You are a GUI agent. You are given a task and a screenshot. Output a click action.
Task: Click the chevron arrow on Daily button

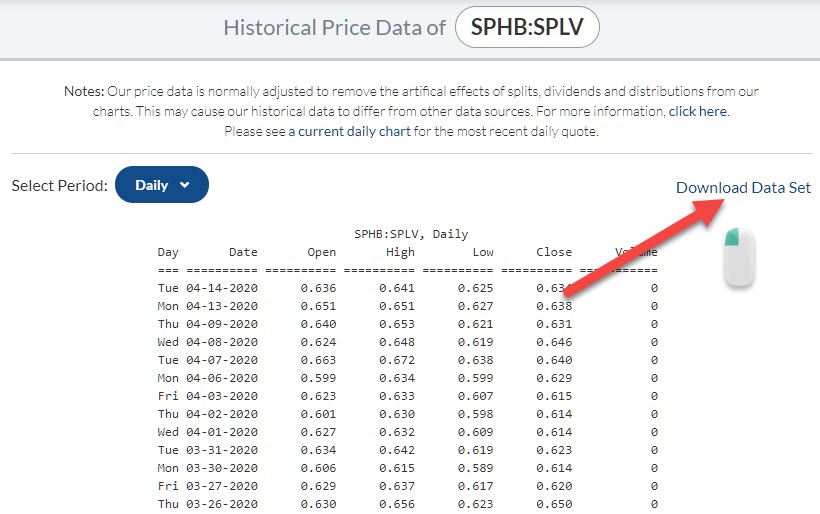pos(184,185)
